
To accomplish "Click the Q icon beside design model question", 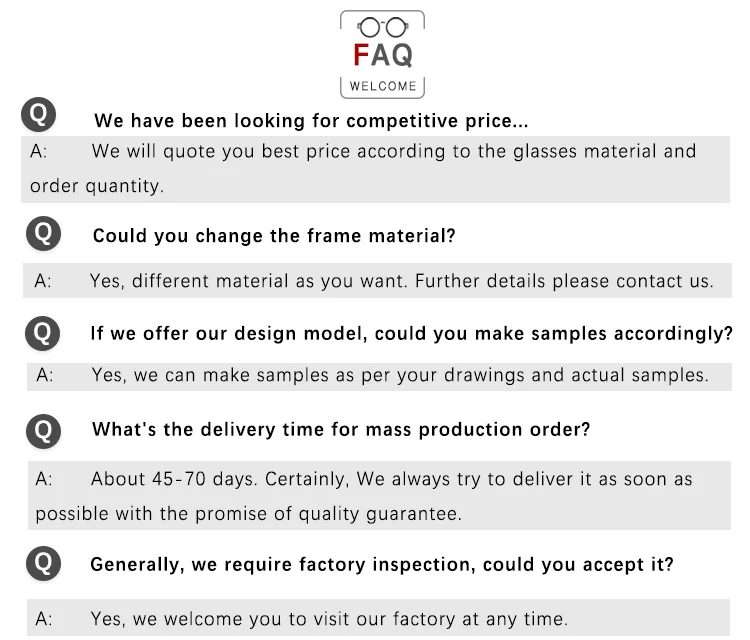I will [43, 333].
